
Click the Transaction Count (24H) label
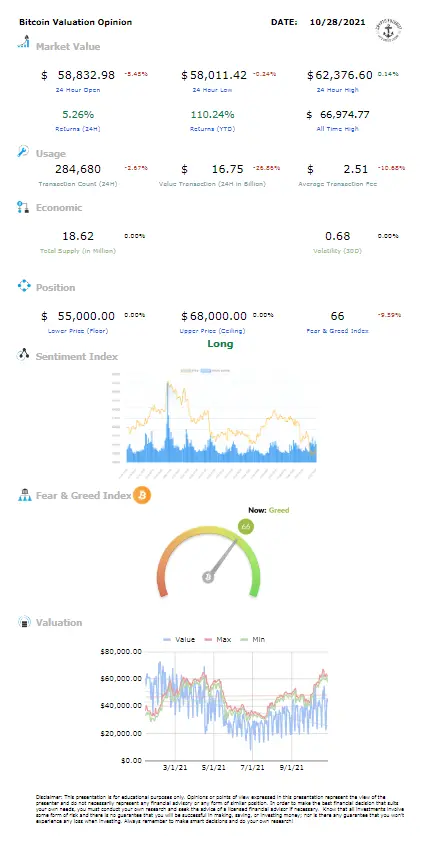(78, 183)
